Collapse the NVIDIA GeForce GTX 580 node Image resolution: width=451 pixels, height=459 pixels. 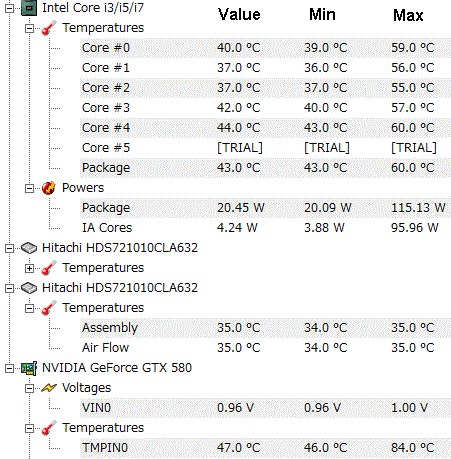[x=10, y=368]
